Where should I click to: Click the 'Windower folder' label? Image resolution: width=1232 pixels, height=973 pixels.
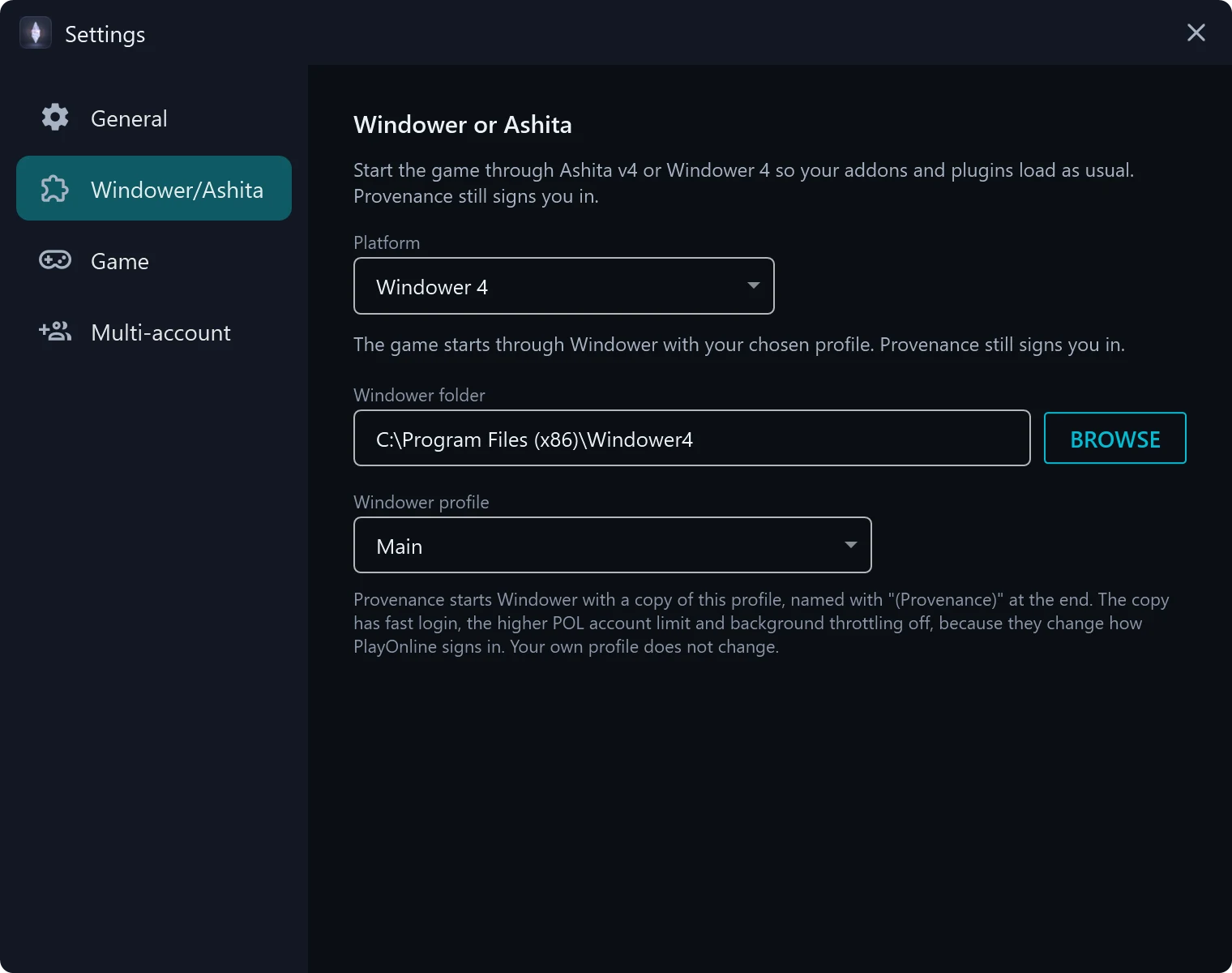419,396
